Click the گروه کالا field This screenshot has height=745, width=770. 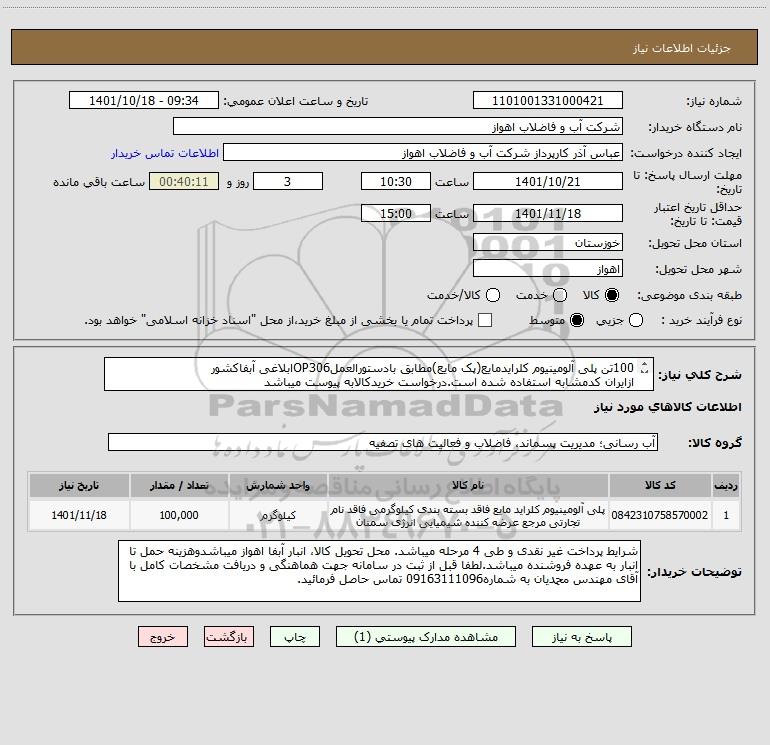tap(383, 442)
